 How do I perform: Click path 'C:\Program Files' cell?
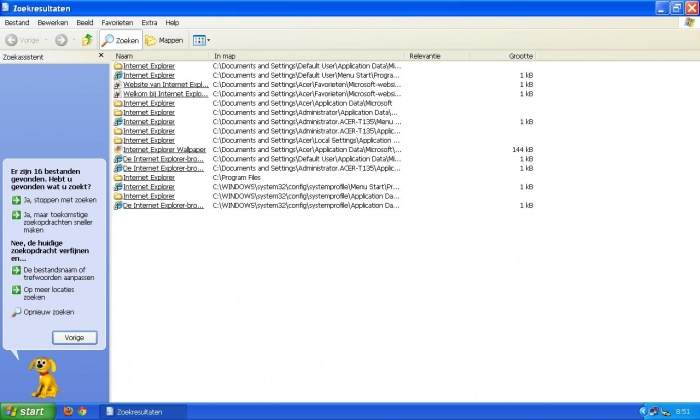237,178
